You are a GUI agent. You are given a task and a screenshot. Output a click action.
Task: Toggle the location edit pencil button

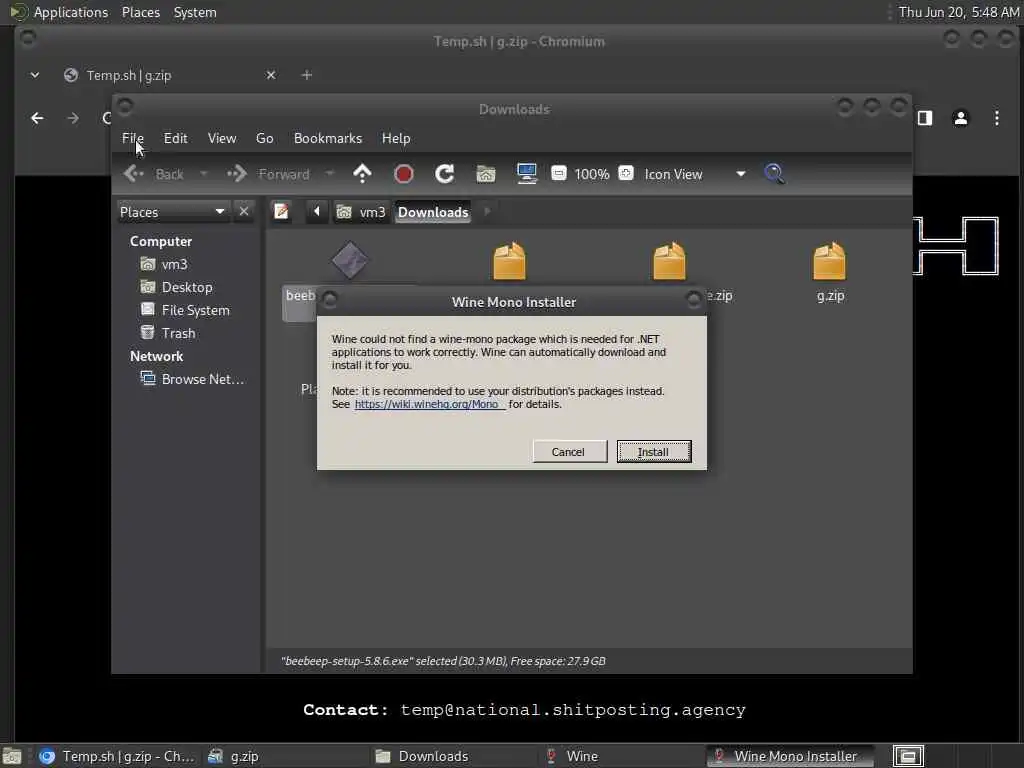click(281, 212)
